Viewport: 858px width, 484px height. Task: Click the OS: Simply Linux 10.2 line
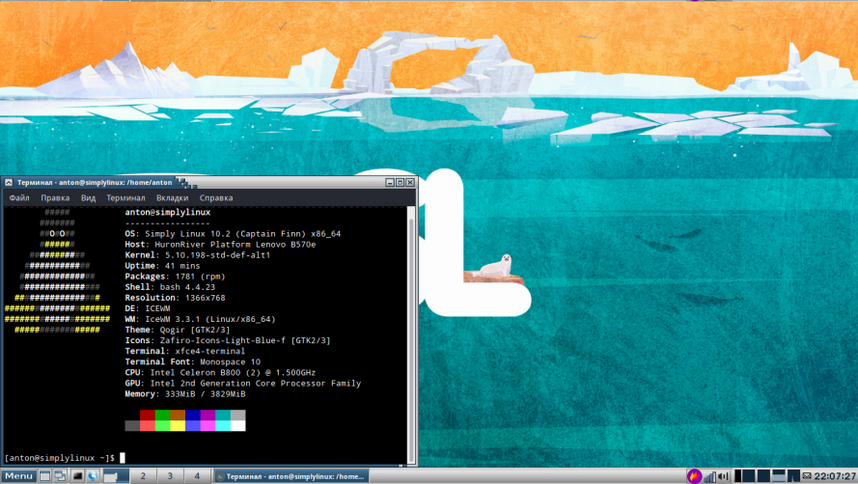233,234
